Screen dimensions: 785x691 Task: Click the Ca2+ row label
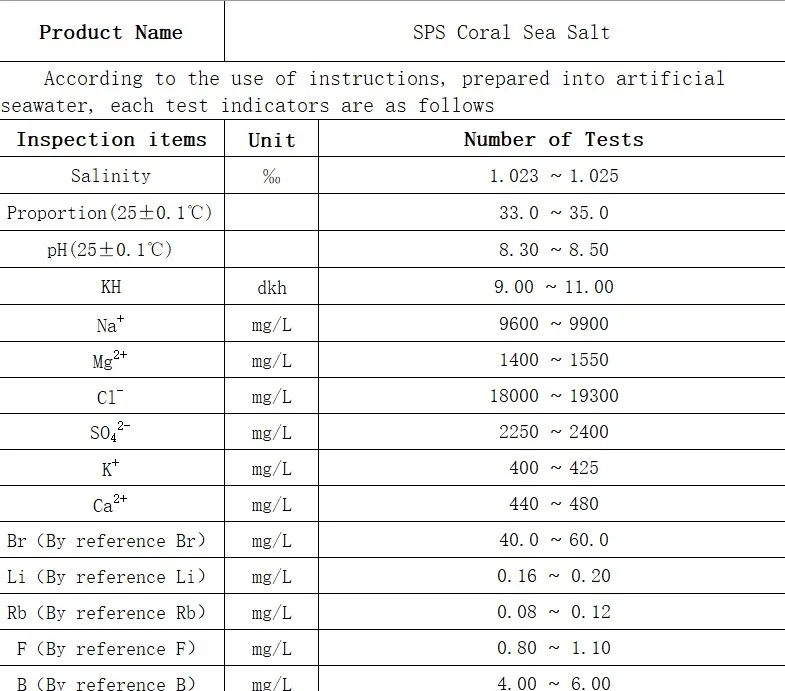pyautogui.click(x=110, y=504)
